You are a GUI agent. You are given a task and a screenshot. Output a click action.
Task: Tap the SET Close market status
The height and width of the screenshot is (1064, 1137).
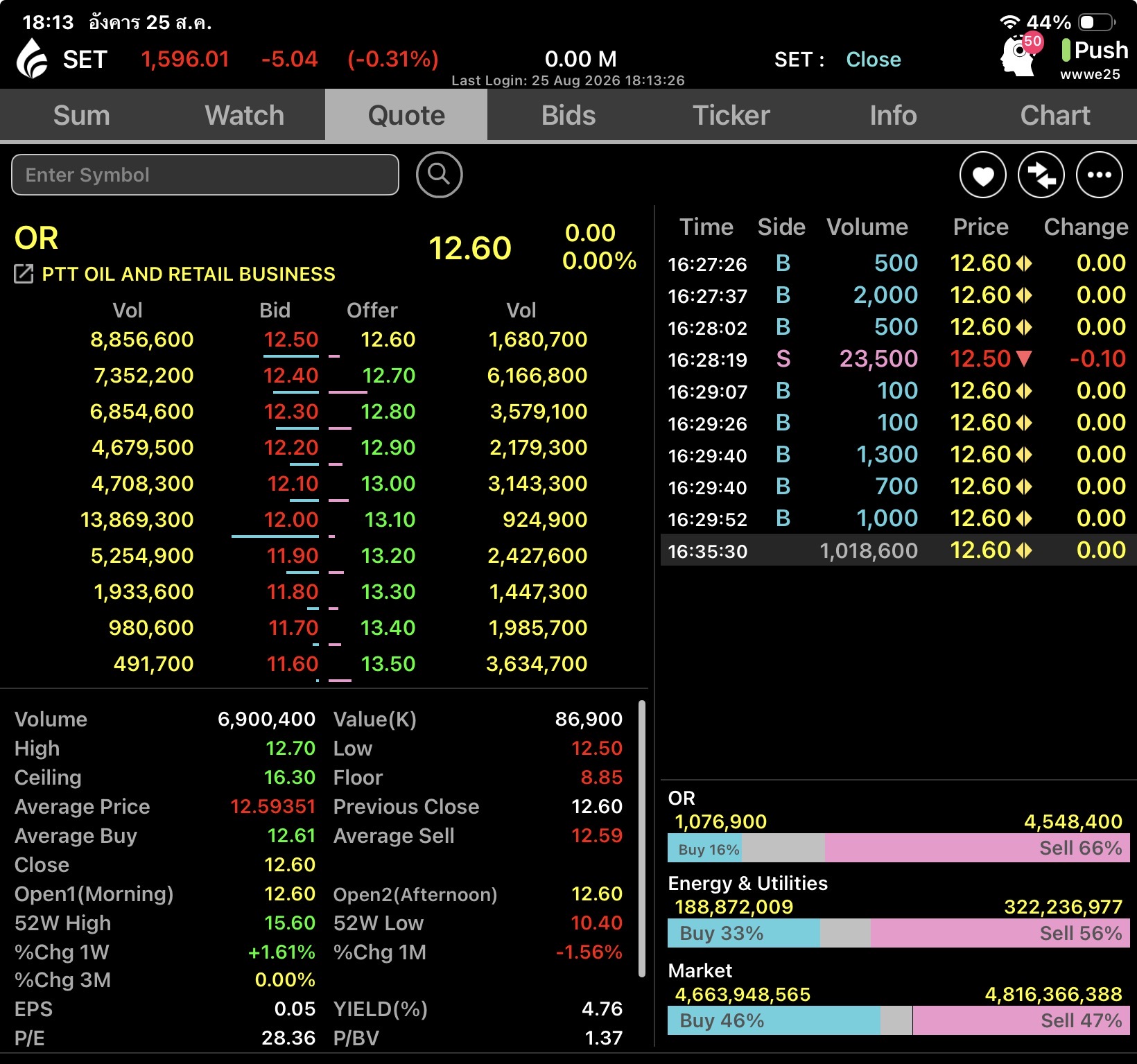pos(873,60)
